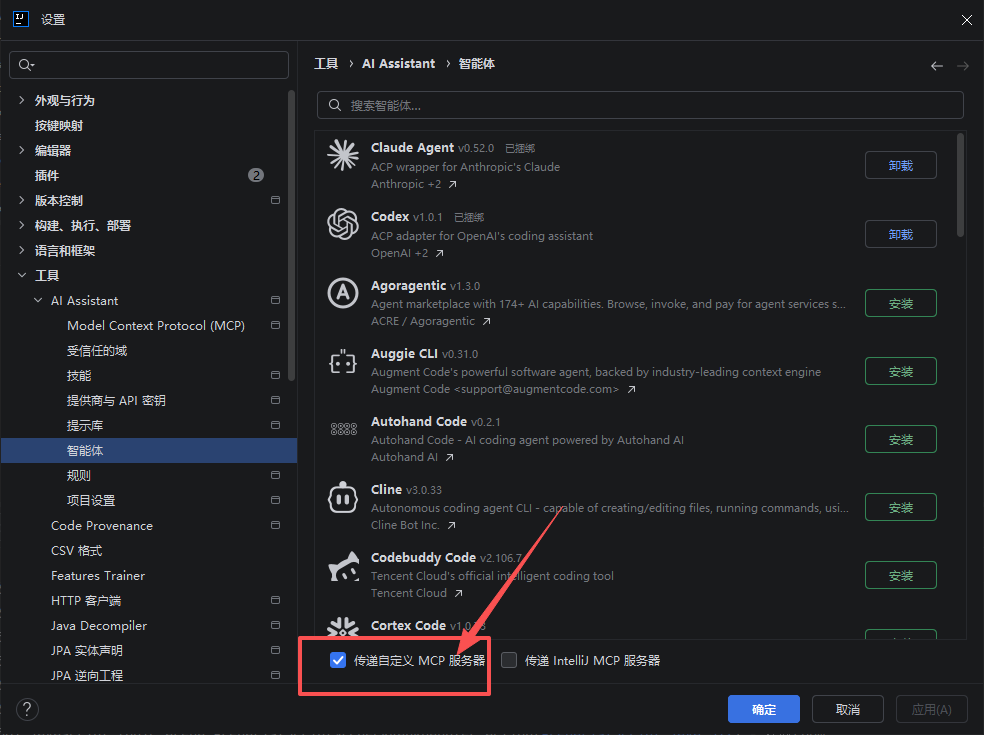This screenshot has width=984, height=735.
Task: Expand the 构建、执行、部署 section
Action: (x=21, y=225)
